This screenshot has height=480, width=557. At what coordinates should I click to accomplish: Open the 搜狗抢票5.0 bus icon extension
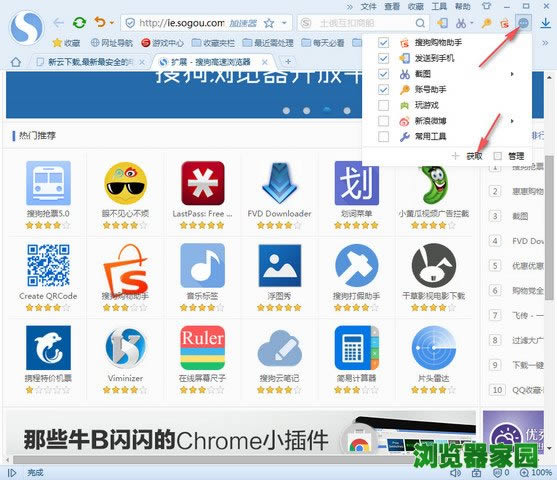coord(48,183)
